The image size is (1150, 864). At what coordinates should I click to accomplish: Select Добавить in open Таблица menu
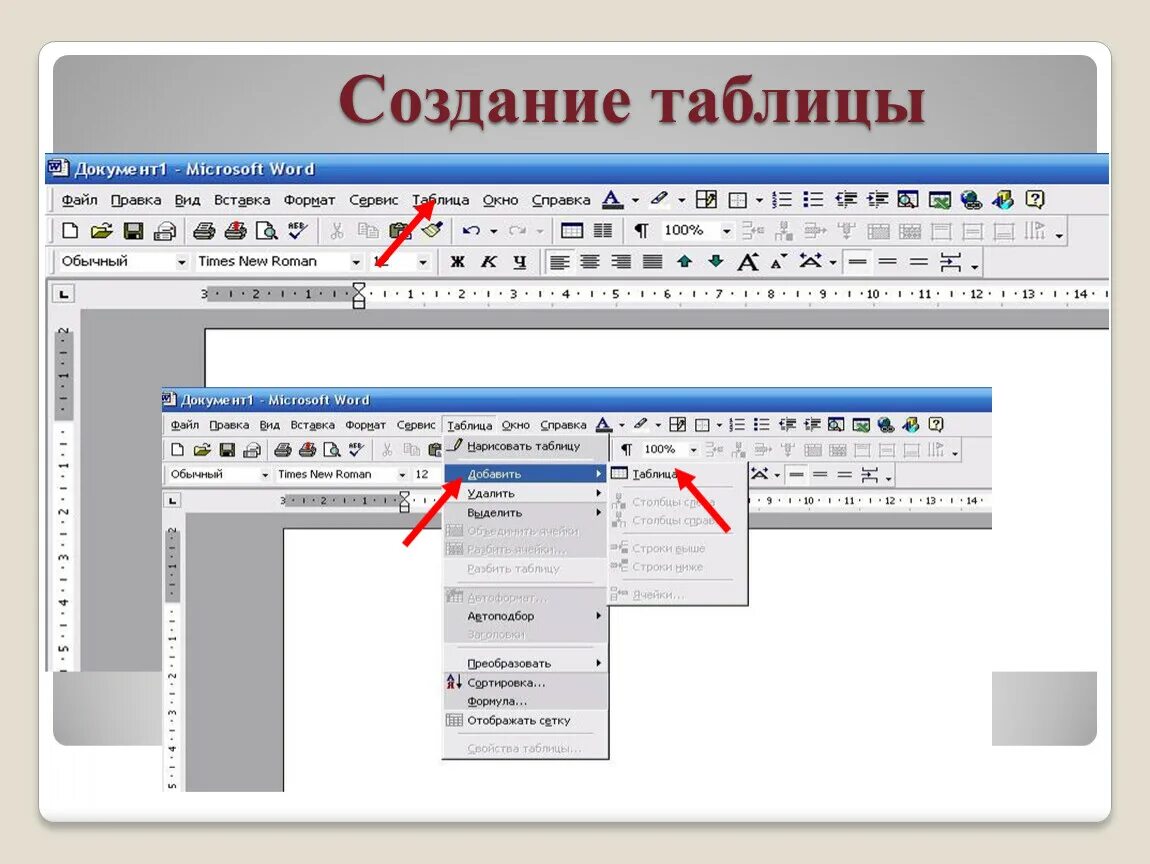(527, 474)
